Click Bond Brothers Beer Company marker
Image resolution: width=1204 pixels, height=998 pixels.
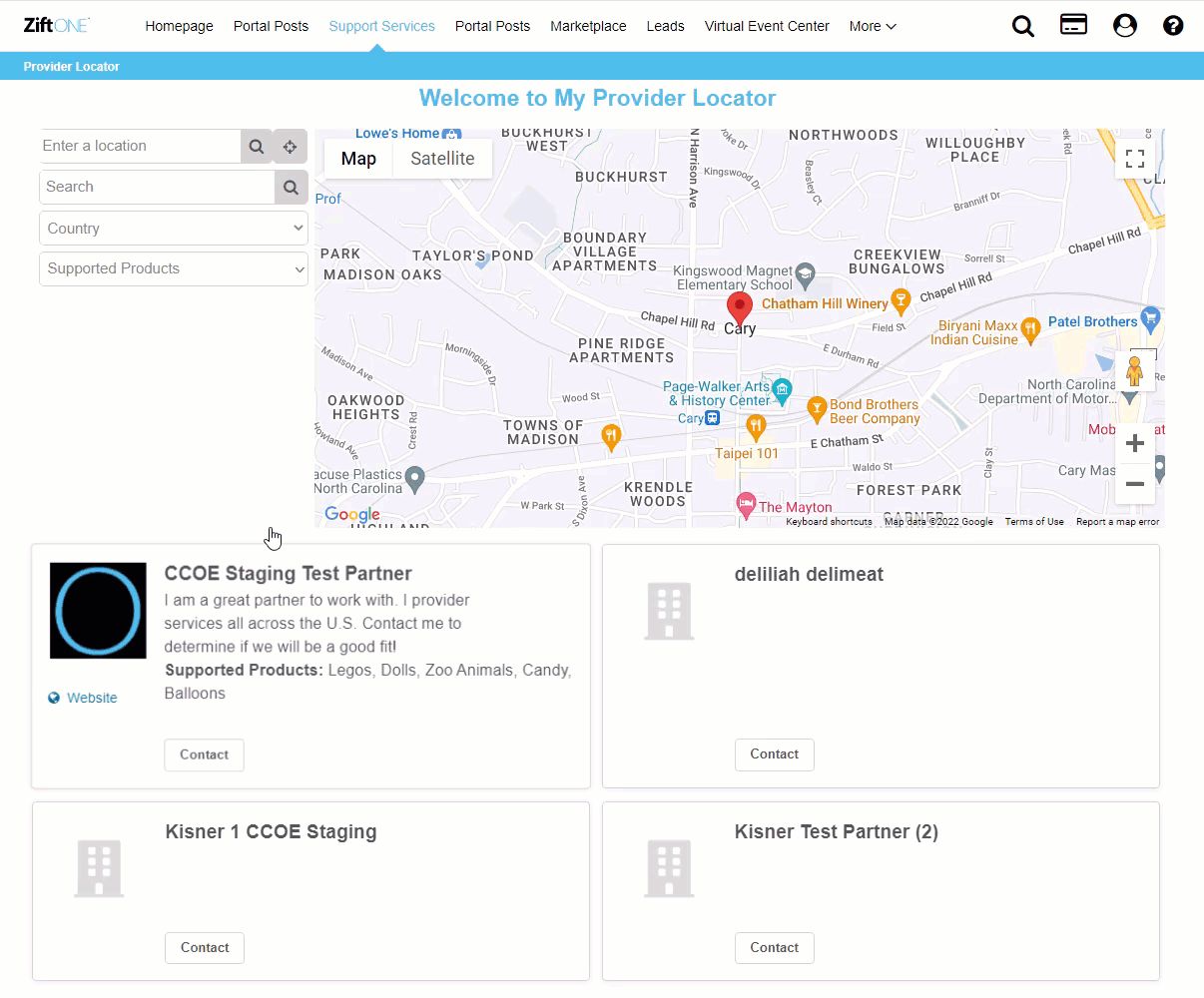click(x=817, y=407)
